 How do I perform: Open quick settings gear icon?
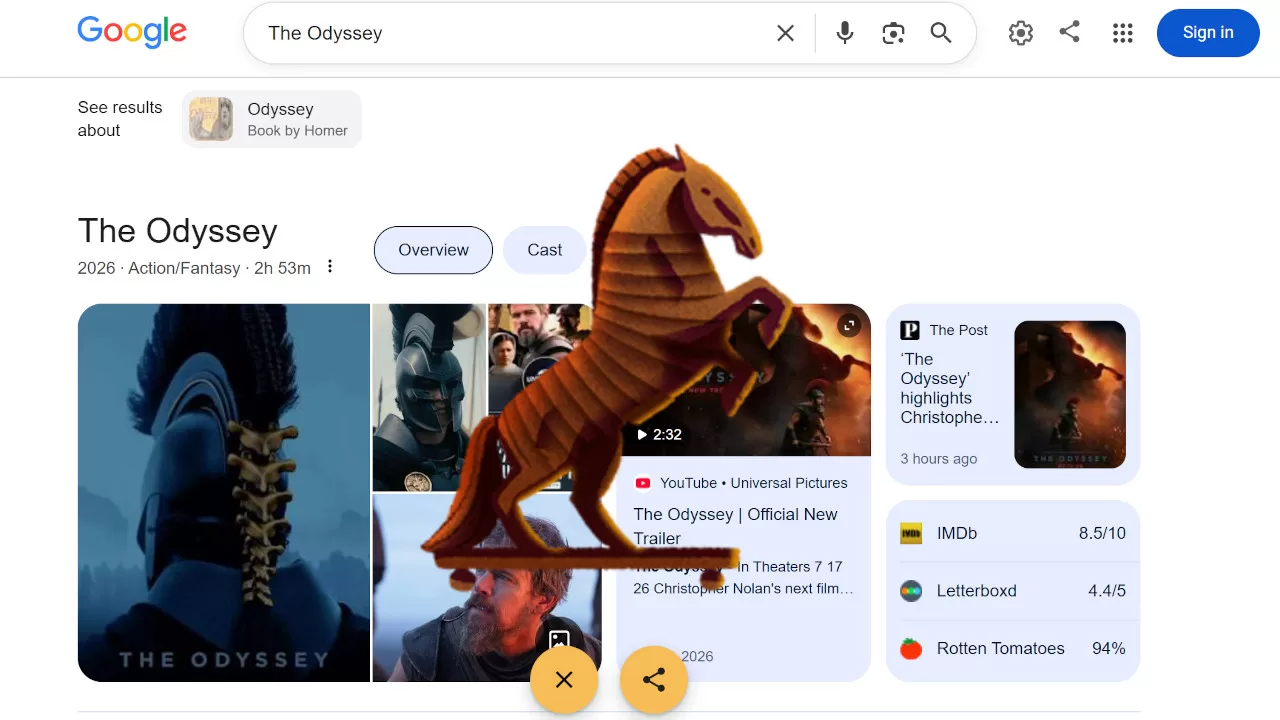pos(1021,33)
